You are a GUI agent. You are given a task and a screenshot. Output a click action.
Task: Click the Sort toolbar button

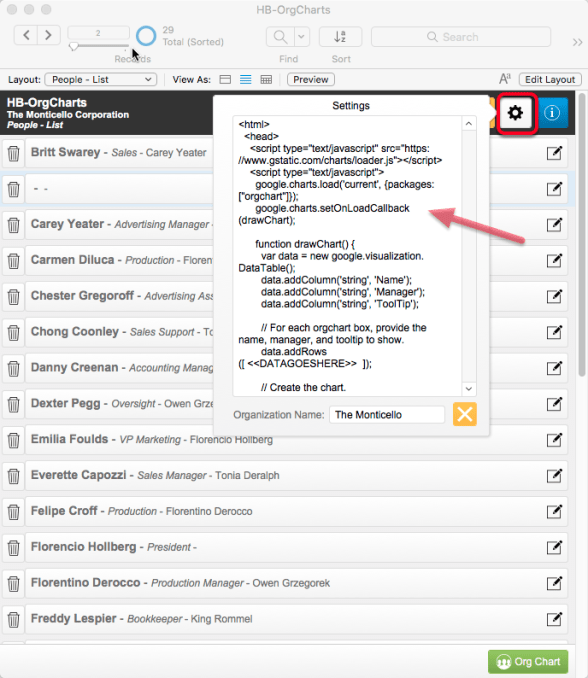pos(340,37)
